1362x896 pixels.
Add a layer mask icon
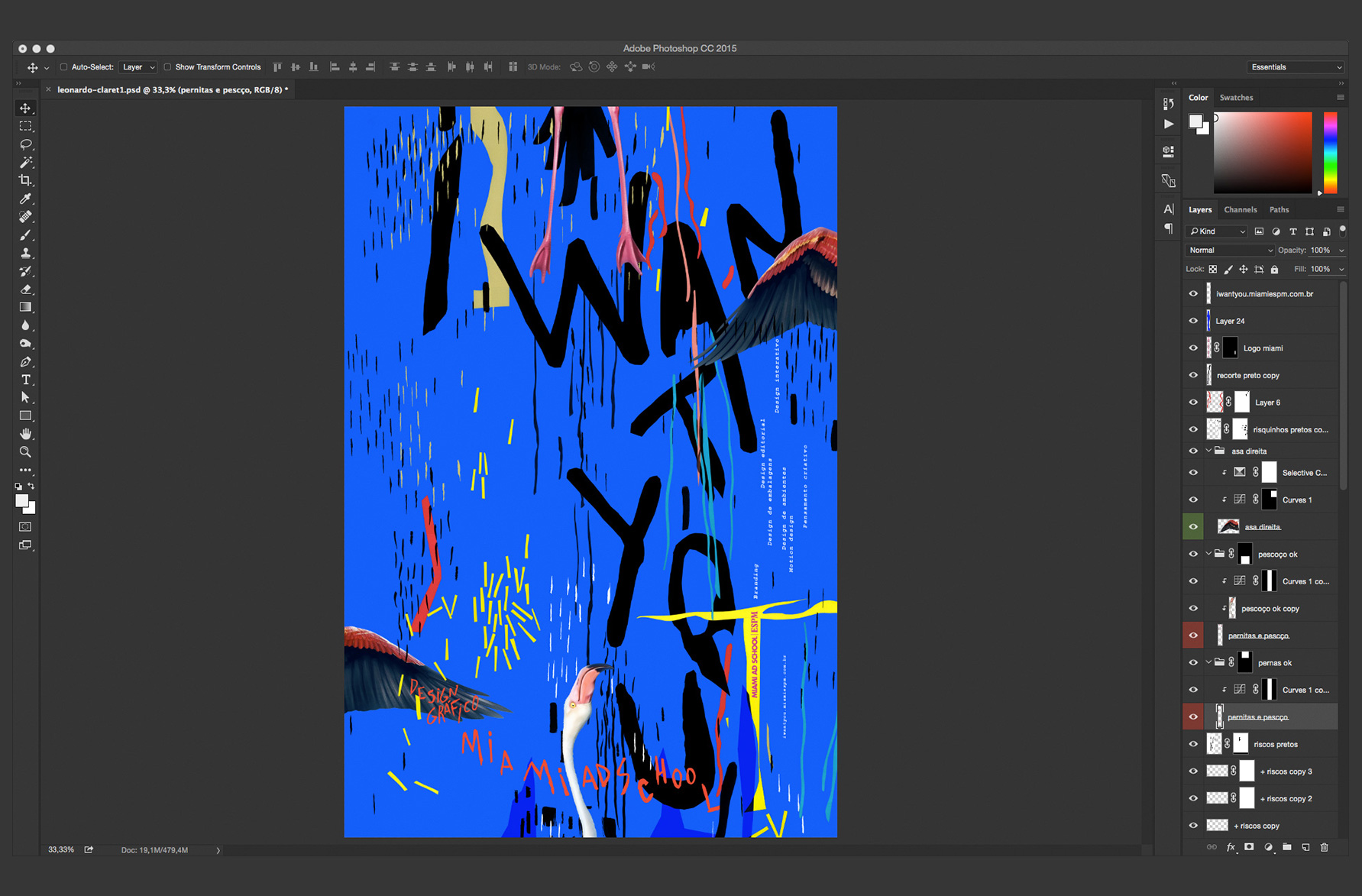[1249, 847]
